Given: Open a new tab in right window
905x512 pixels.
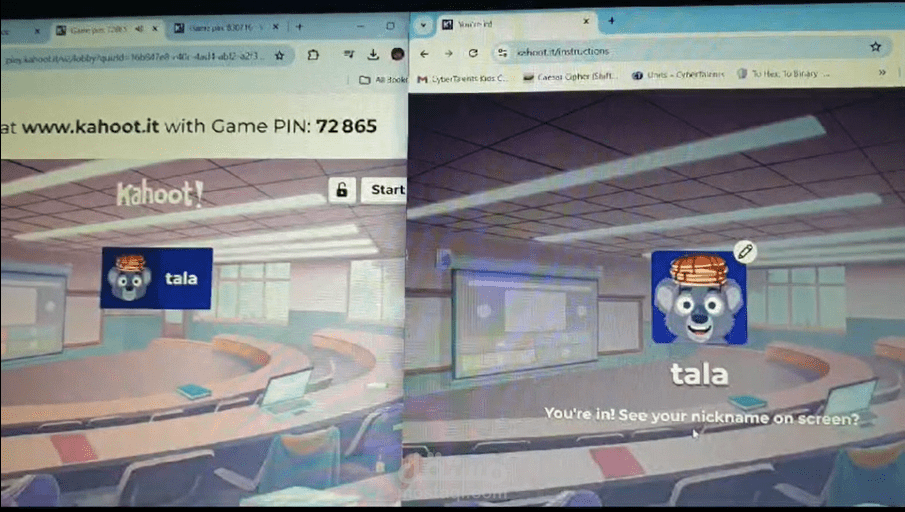Looking at the screenshot, I should coord(611,21).
